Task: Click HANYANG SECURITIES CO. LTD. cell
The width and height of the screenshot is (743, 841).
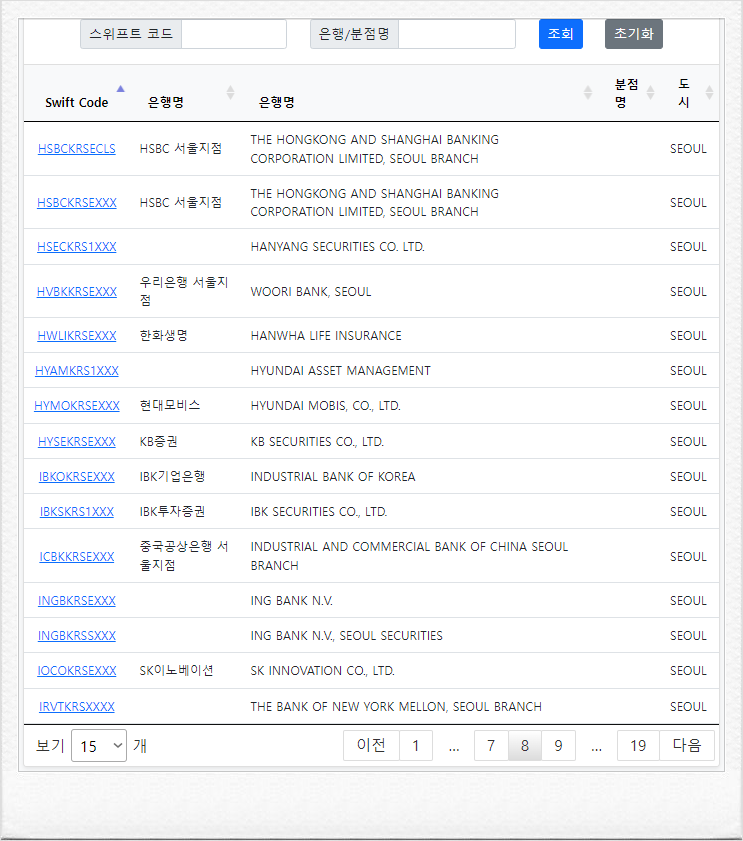Action: (x=337, y=247)
